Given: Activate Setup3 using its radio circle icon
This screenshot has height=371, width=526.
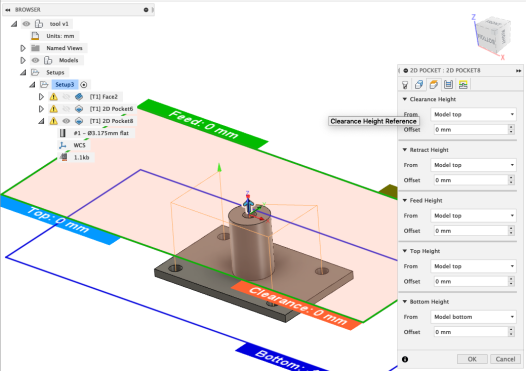Looking at the screenshot, I should click(x=84, y=85).
